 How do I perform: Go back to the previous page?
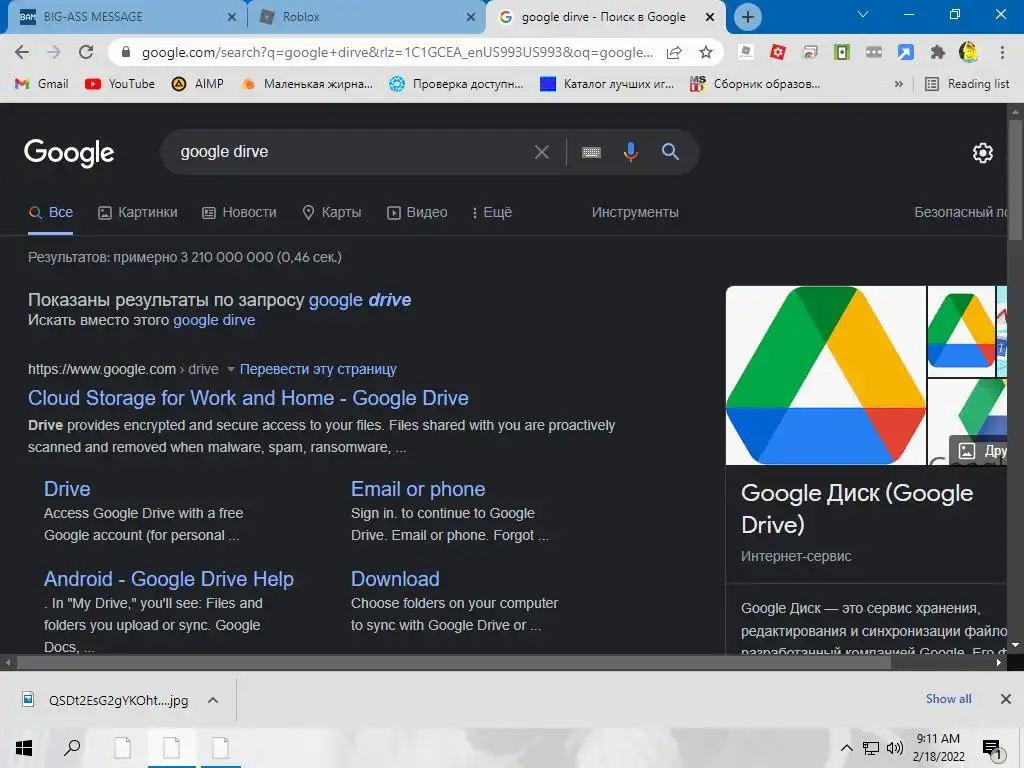click(22, 52)
